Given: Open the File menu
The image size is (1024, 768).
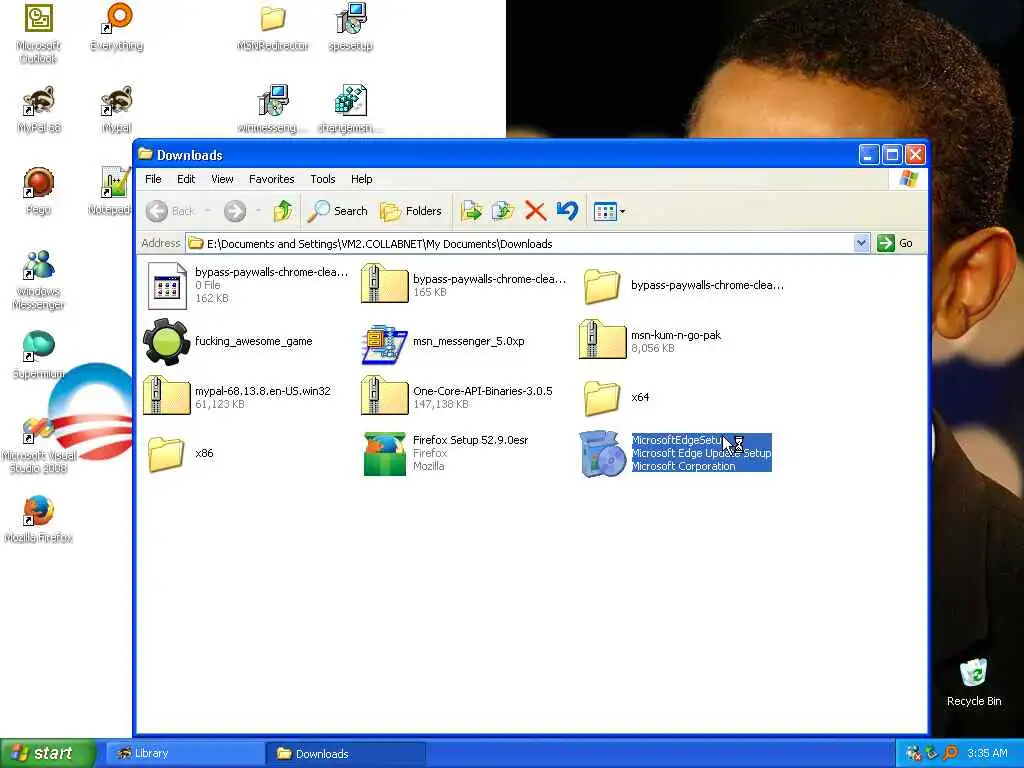Looking at the screenshot, I should [x=153, y=179].
